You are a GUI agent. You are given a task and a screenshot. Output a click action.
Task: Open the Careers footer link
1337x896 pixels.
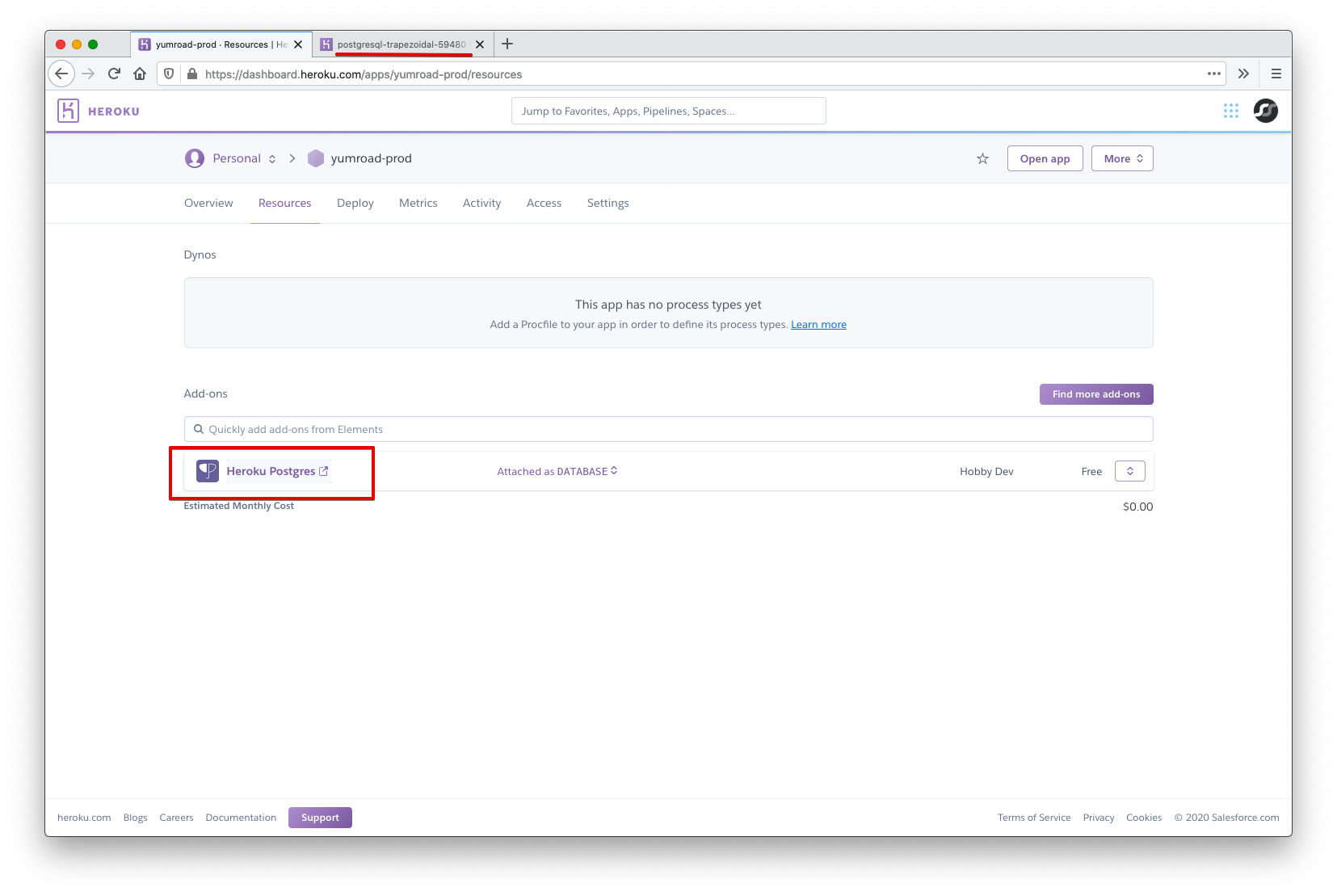coord(176,818)
